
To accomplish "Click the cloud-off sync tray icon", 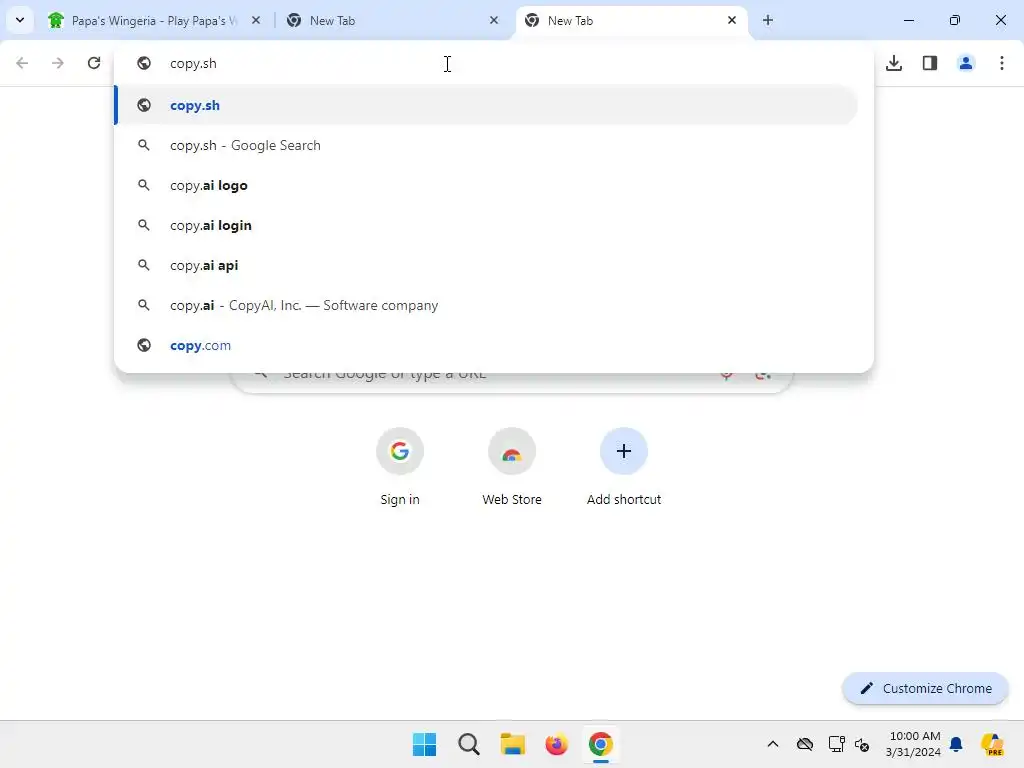I will coord(805,744).
